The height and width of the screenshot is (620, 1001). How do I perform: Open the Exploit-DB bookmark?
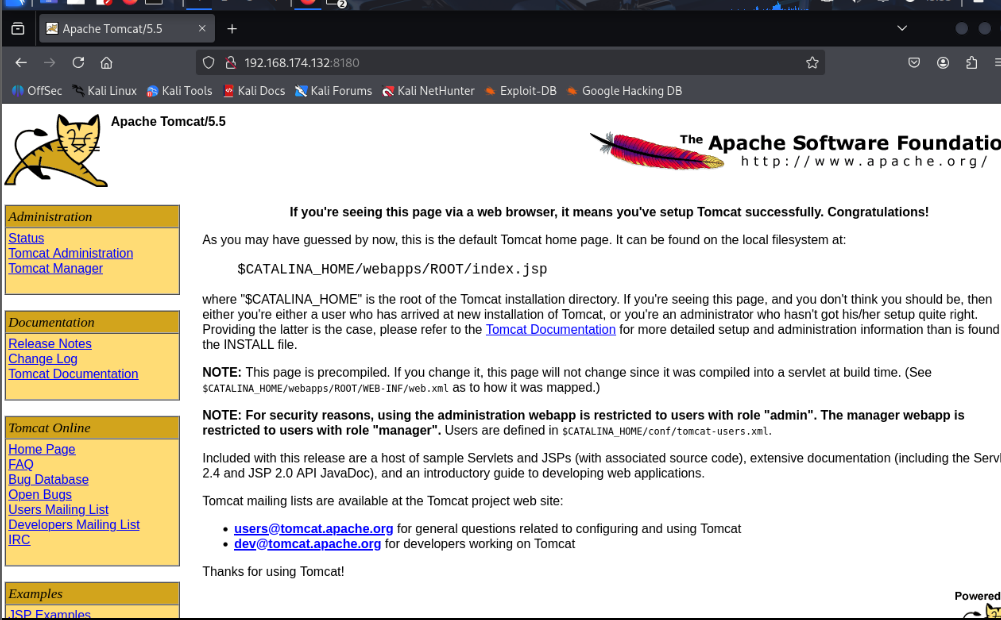pyautogui.click(x=520, y=91)
